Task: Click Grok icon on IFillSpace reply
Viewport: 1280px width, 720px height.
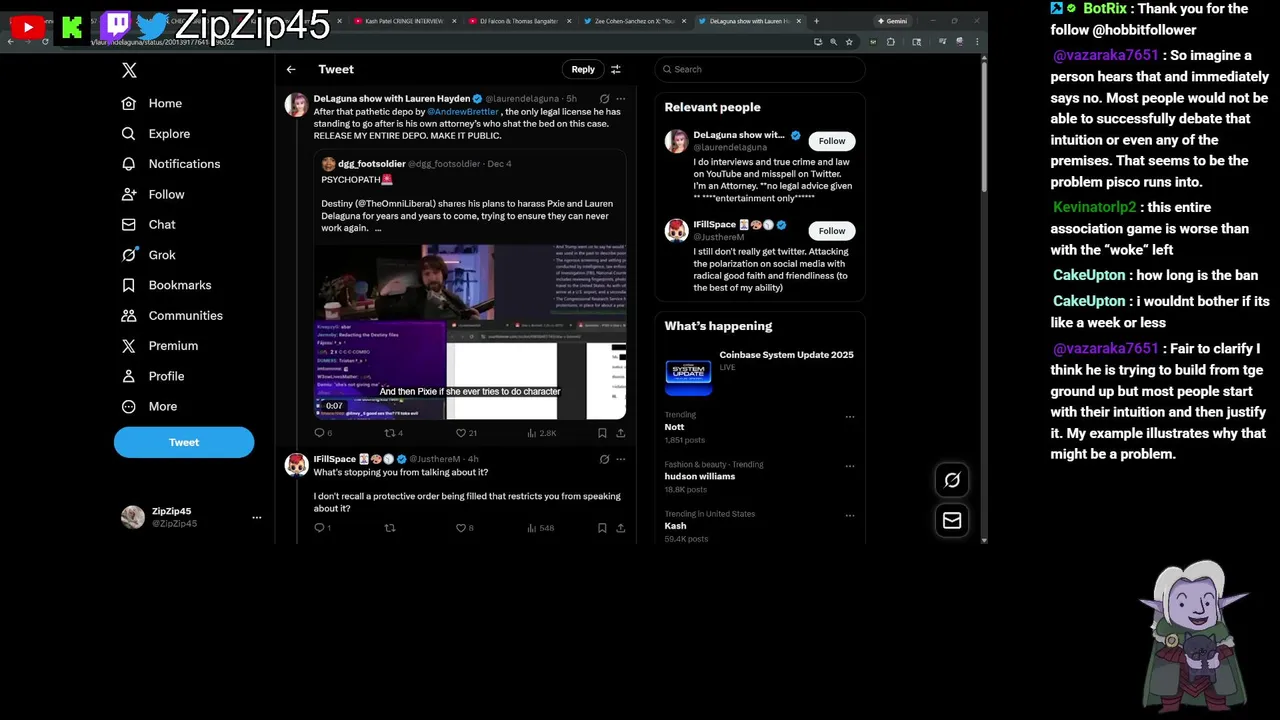Action: click(x=604, y=459)
